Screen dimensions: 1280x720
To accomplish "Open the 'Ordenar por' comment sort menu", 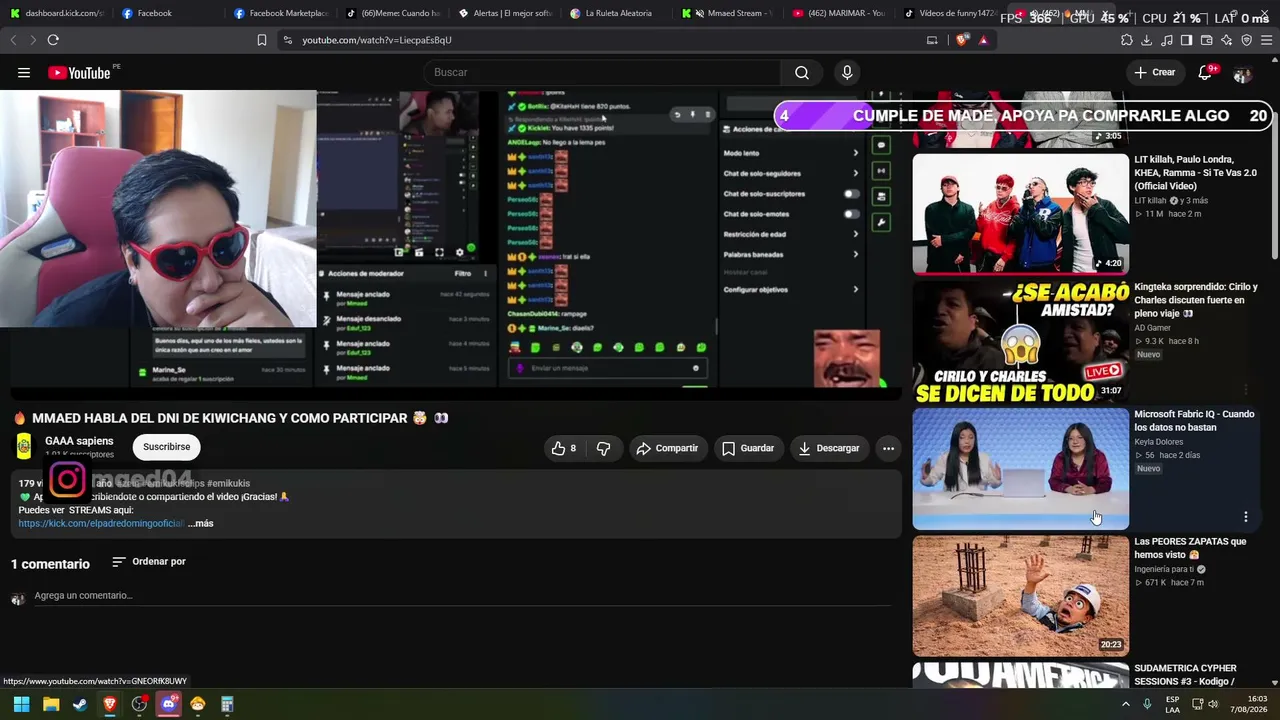I will pos(149,562).
